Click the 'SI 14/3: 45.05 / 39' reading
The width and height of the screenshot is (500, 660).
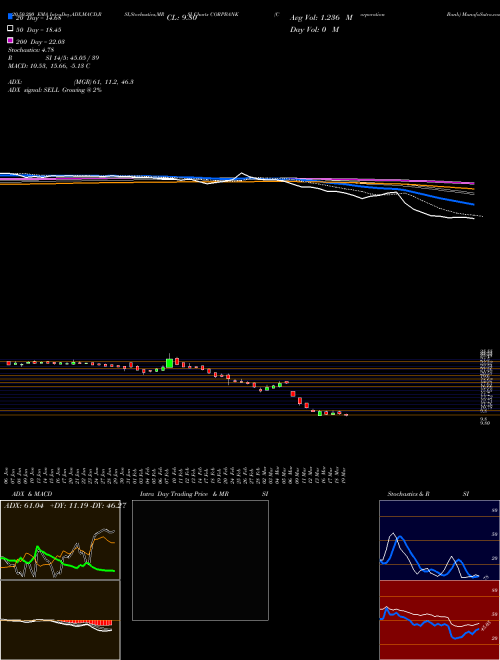tap(72, 58)
